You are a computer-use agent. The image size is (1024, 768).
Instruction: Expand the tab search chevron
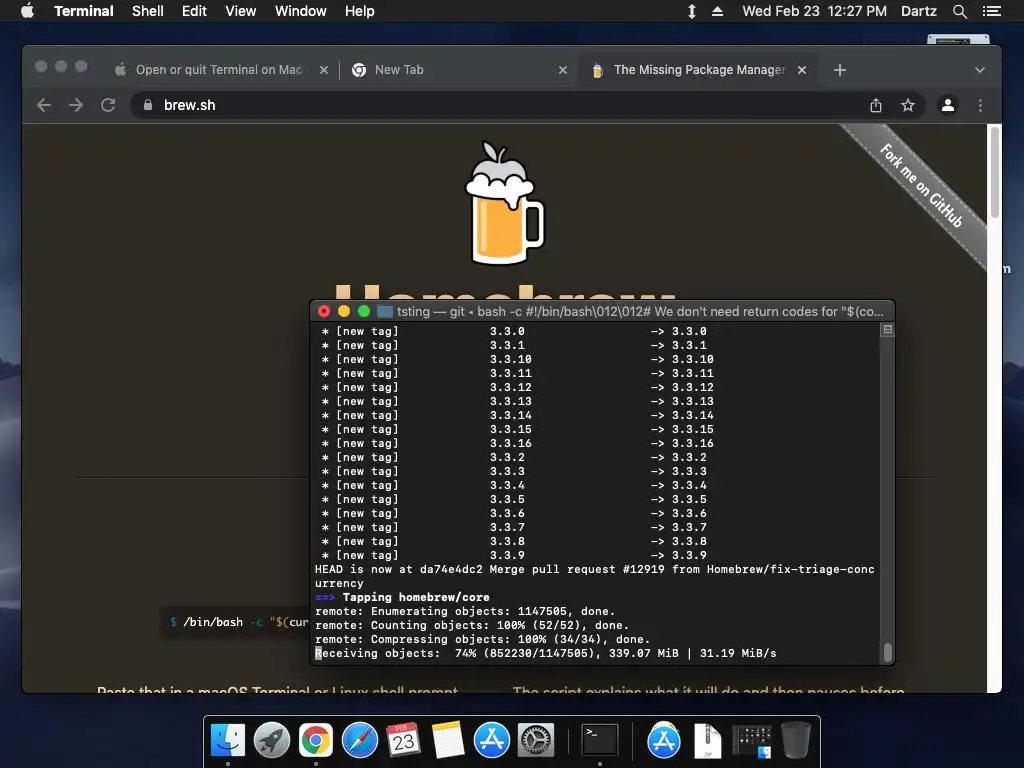click(x=980, y=70)
